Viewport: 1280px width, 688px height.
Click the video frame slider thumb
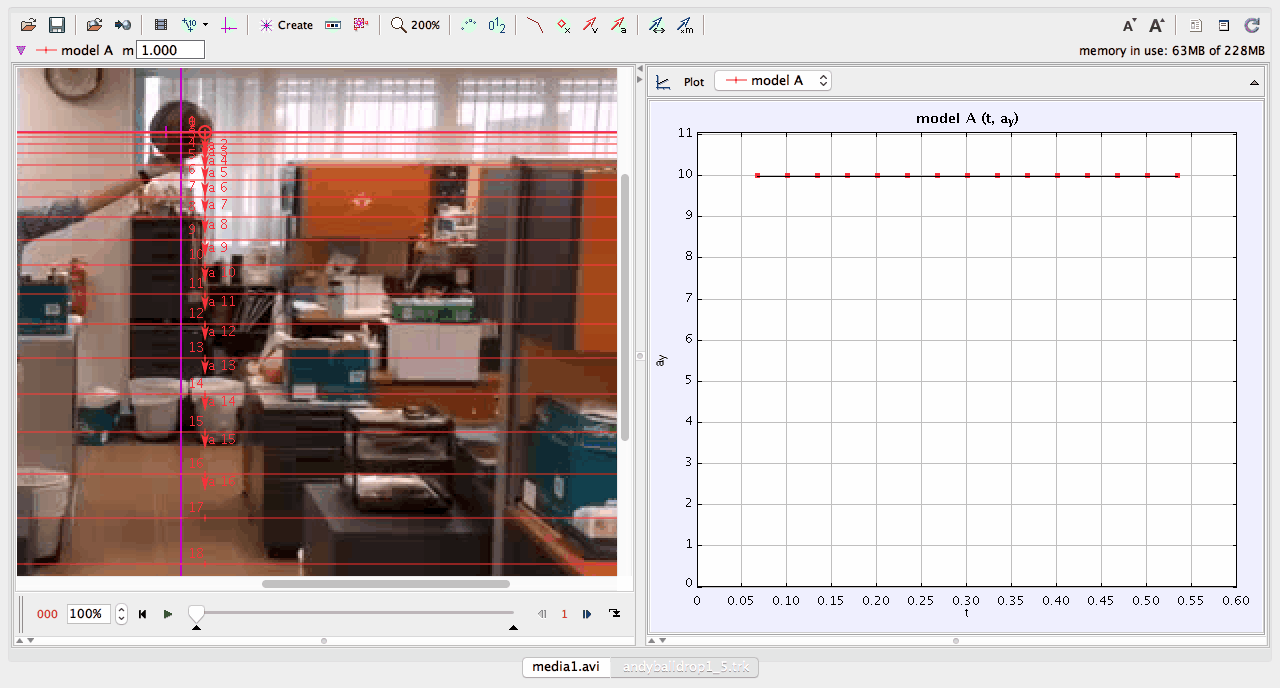[x=196, y=613]
